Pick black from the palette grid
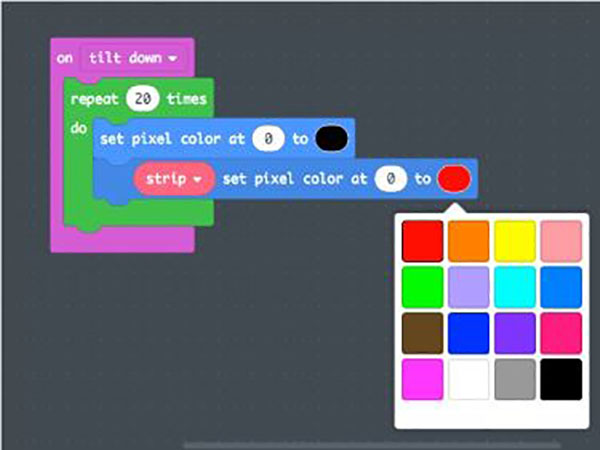 click(560, 379)
